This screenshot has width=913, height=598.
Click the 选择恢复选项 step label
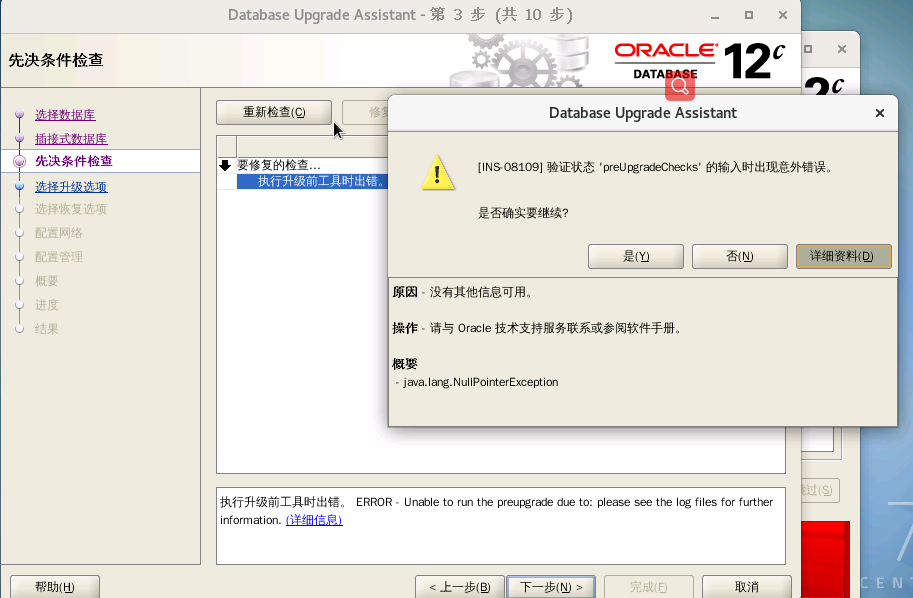(x=70, y=209)
